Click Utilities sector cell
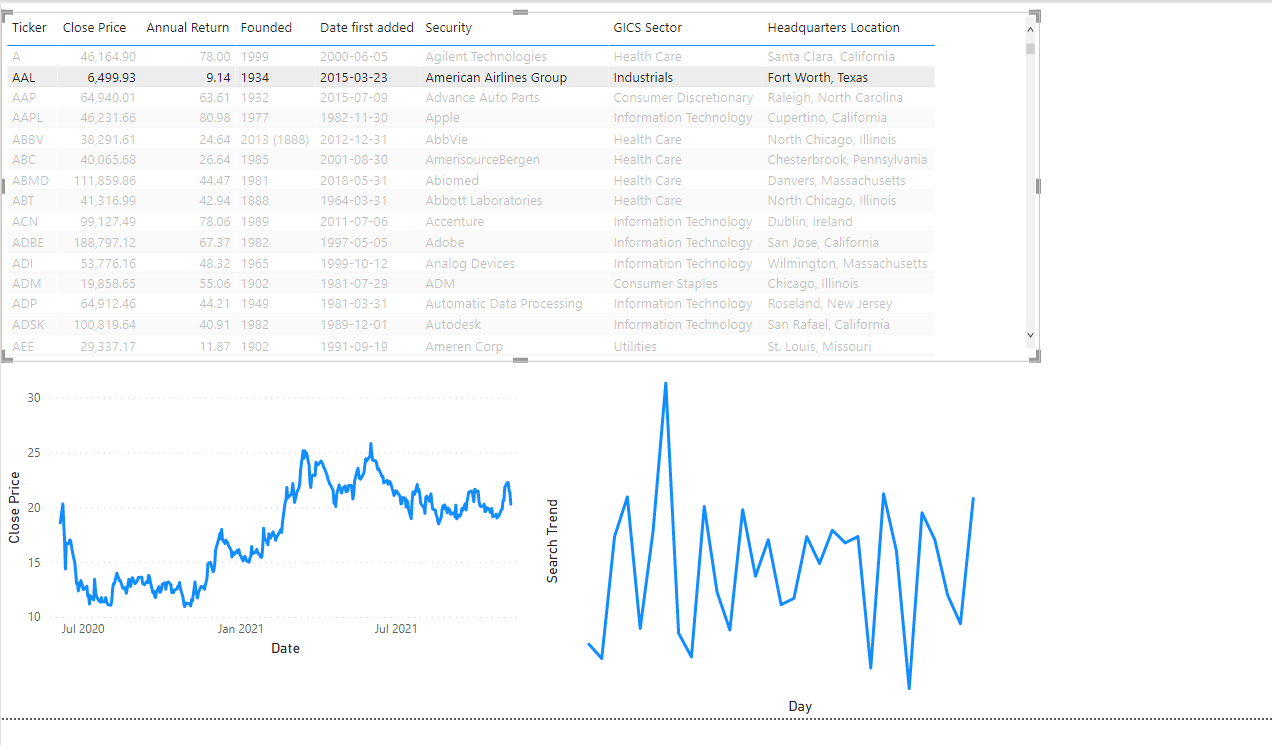This screenshot has height=745, width=1272. coord(635,347)
